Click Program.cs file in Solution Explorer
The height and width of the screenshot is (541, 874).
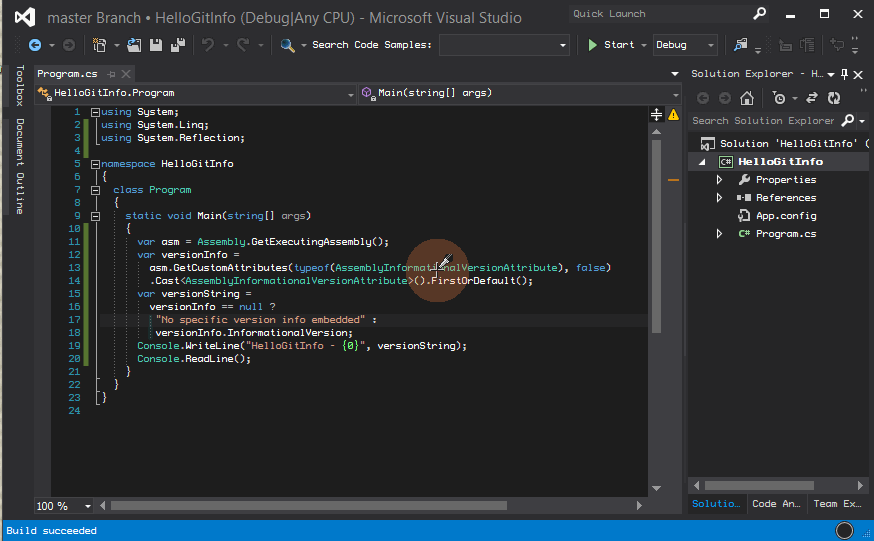[x=786, y=234]
